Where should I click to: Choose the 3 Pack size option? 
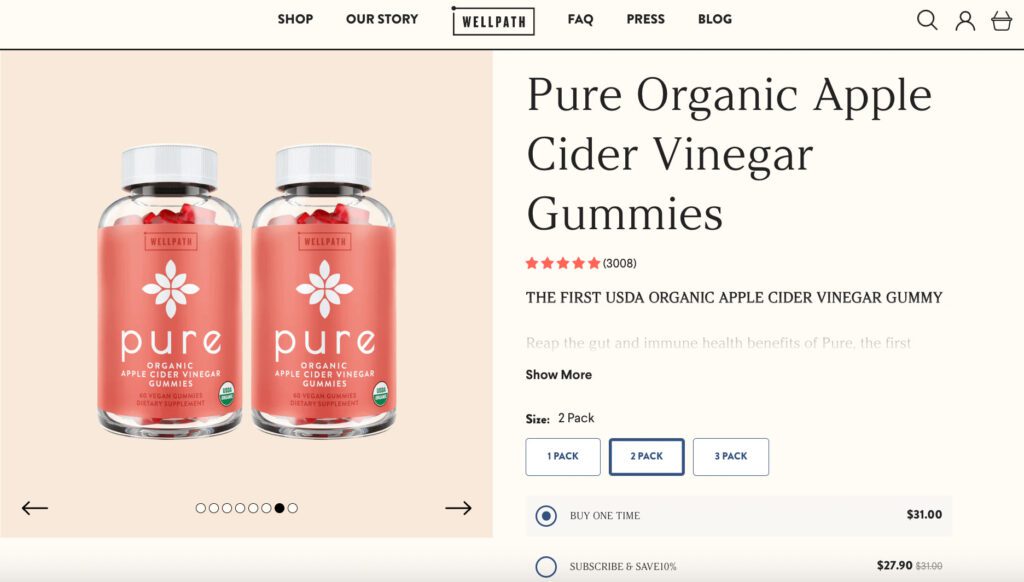tap(731, 457)
